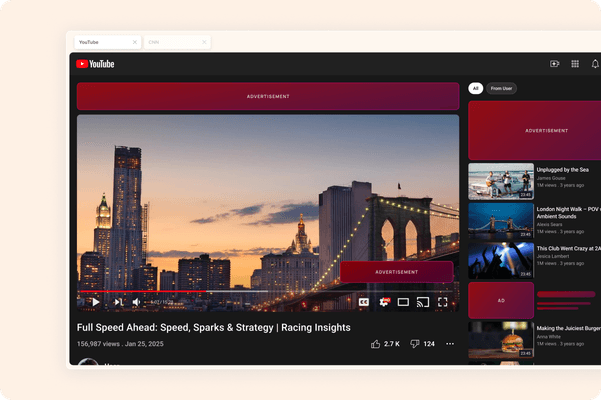Toggle closed captions (CC) on the video
Screen dimensions: 601x400
[364, 301]
